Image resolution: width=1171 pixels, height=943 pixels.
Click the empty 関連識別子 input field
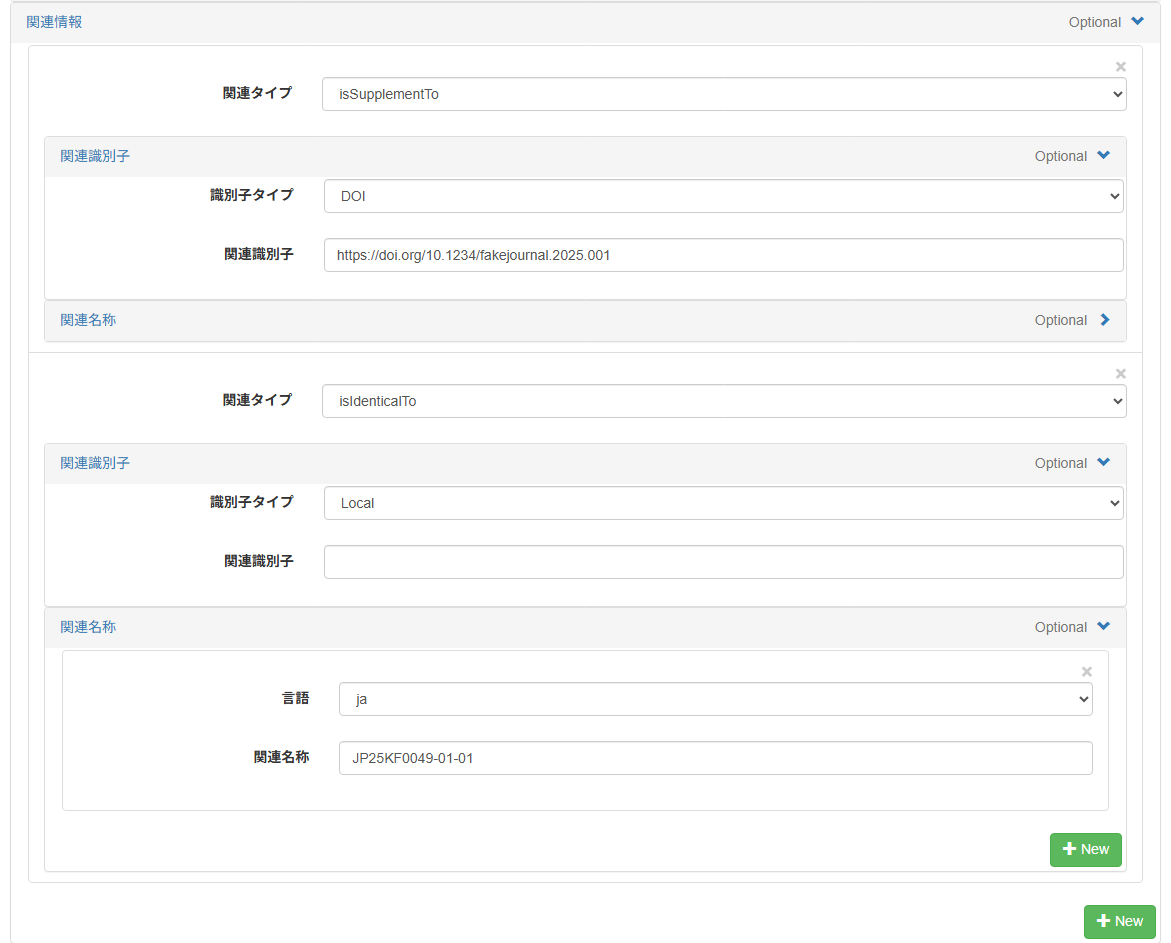coord(723,562)
